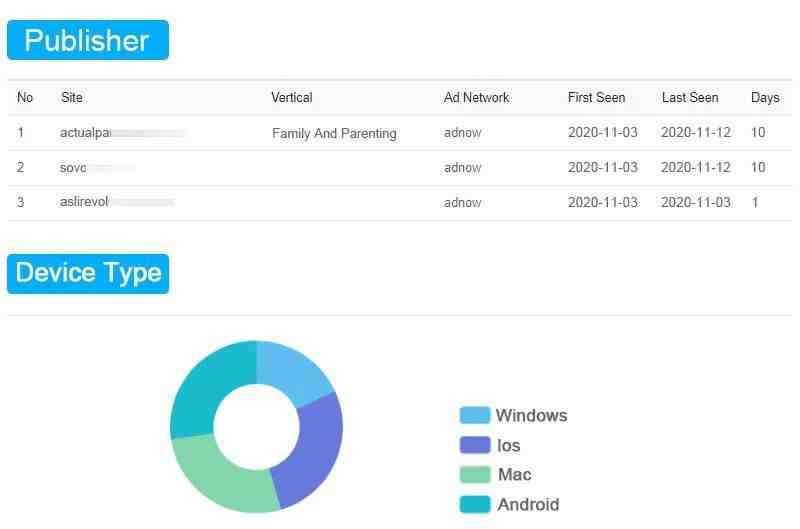Click the Android legend label
This screenshot has height=529, width=800.
point(528,504)
